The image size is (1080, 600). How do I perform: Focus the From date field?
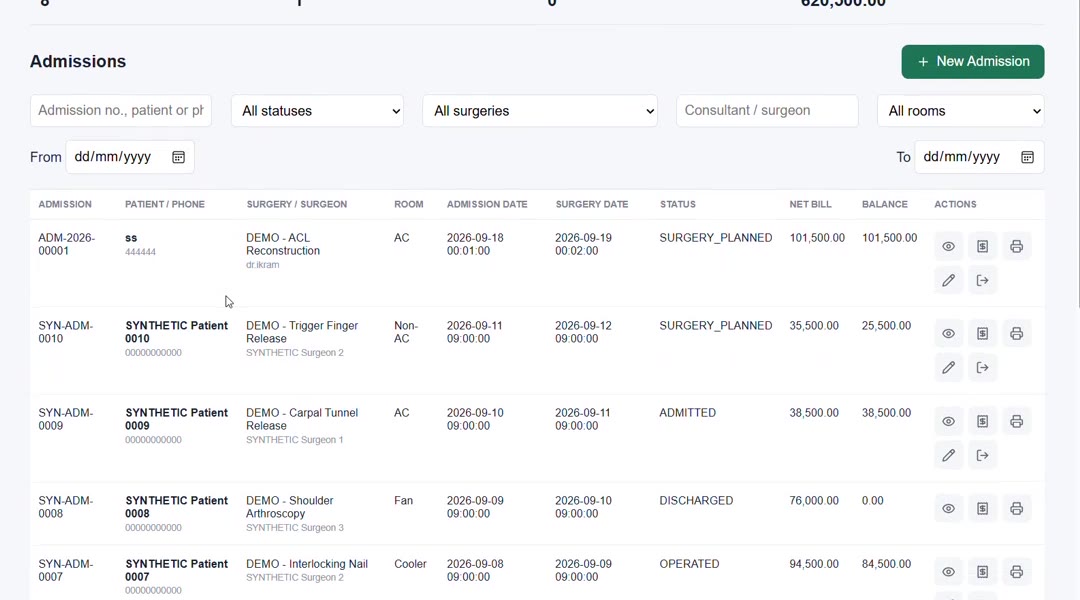[x=129, y=157]
